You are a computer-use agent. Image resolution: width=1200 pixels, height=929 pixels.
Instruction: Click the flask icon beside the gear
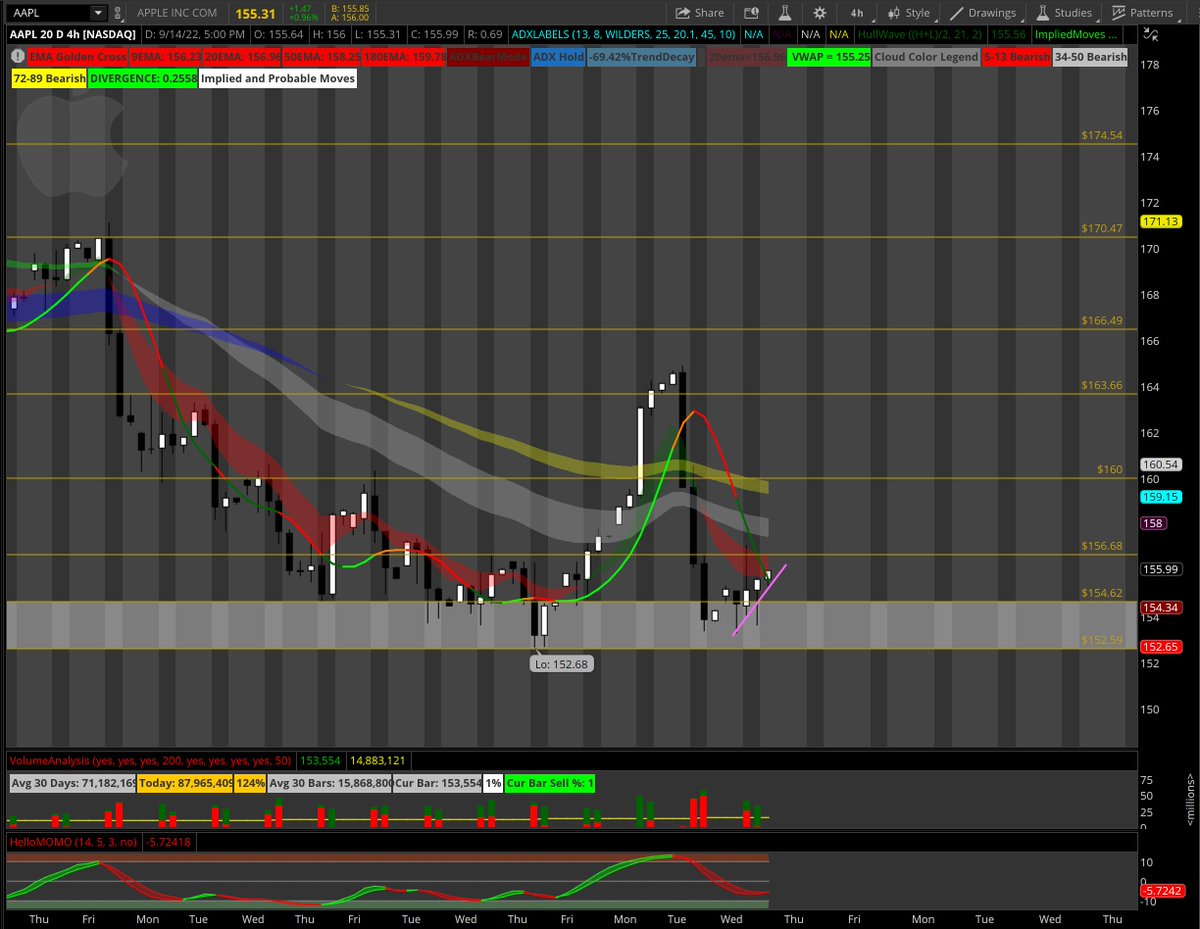click(x=785, y=13)
